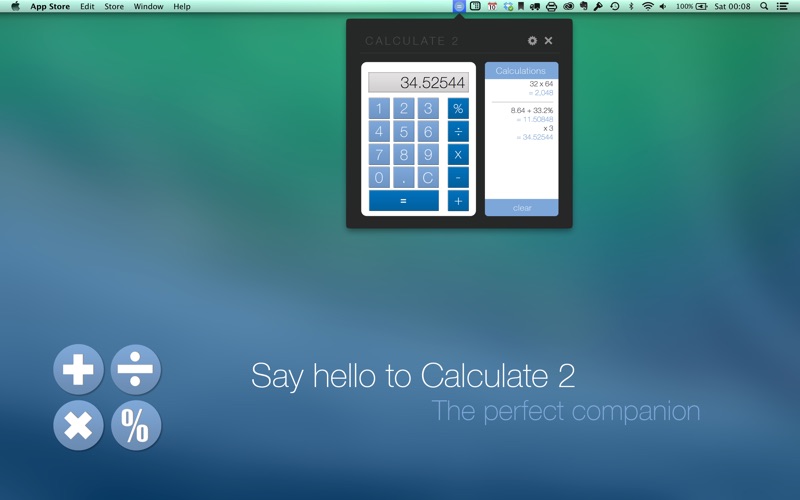Click the clock showing Sat 00:08
The width and height of the screenshot is (800, 500).
coord(732,7)
